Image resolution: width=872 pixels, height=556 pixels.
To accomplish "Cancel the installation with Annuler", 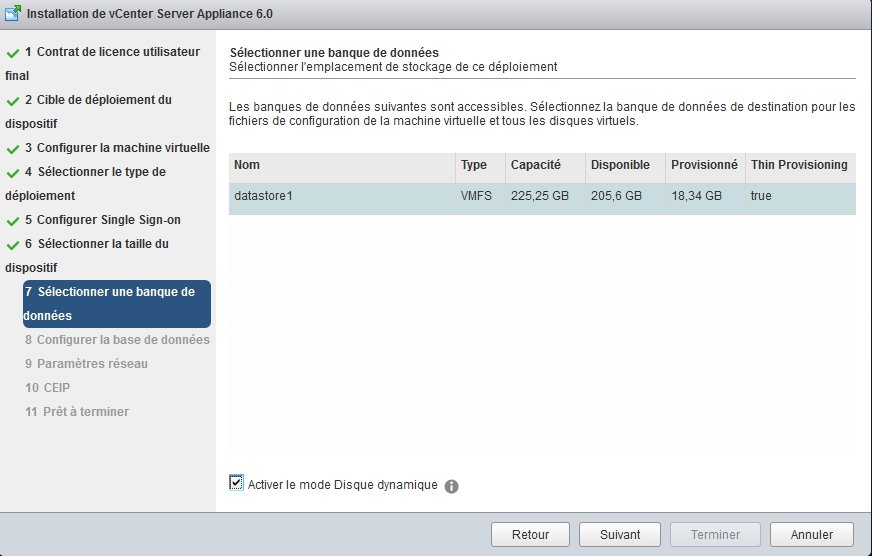I will point(811,535).
